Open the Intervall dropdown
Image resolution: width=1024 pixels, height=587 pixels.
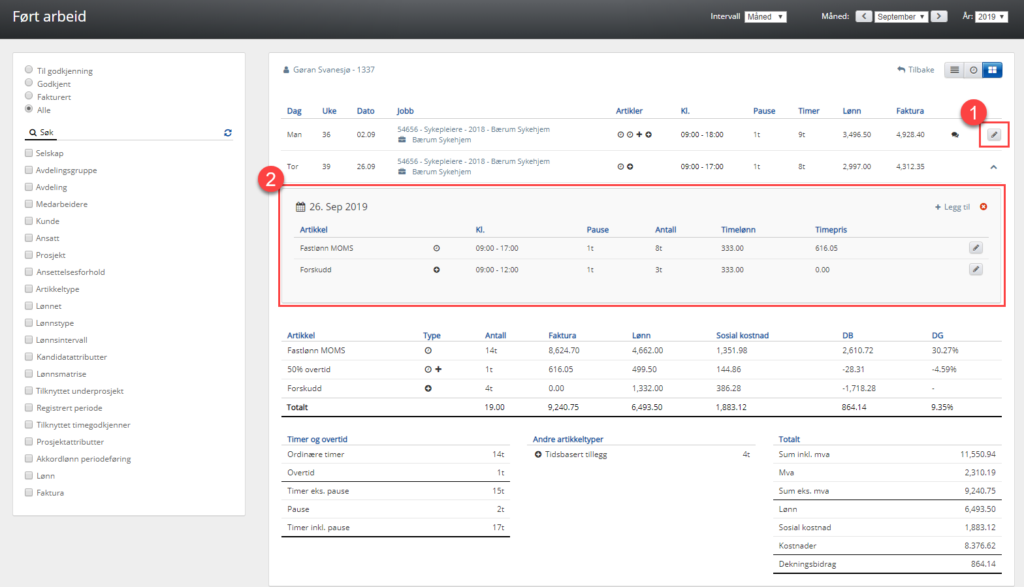[x=766, y=17]
